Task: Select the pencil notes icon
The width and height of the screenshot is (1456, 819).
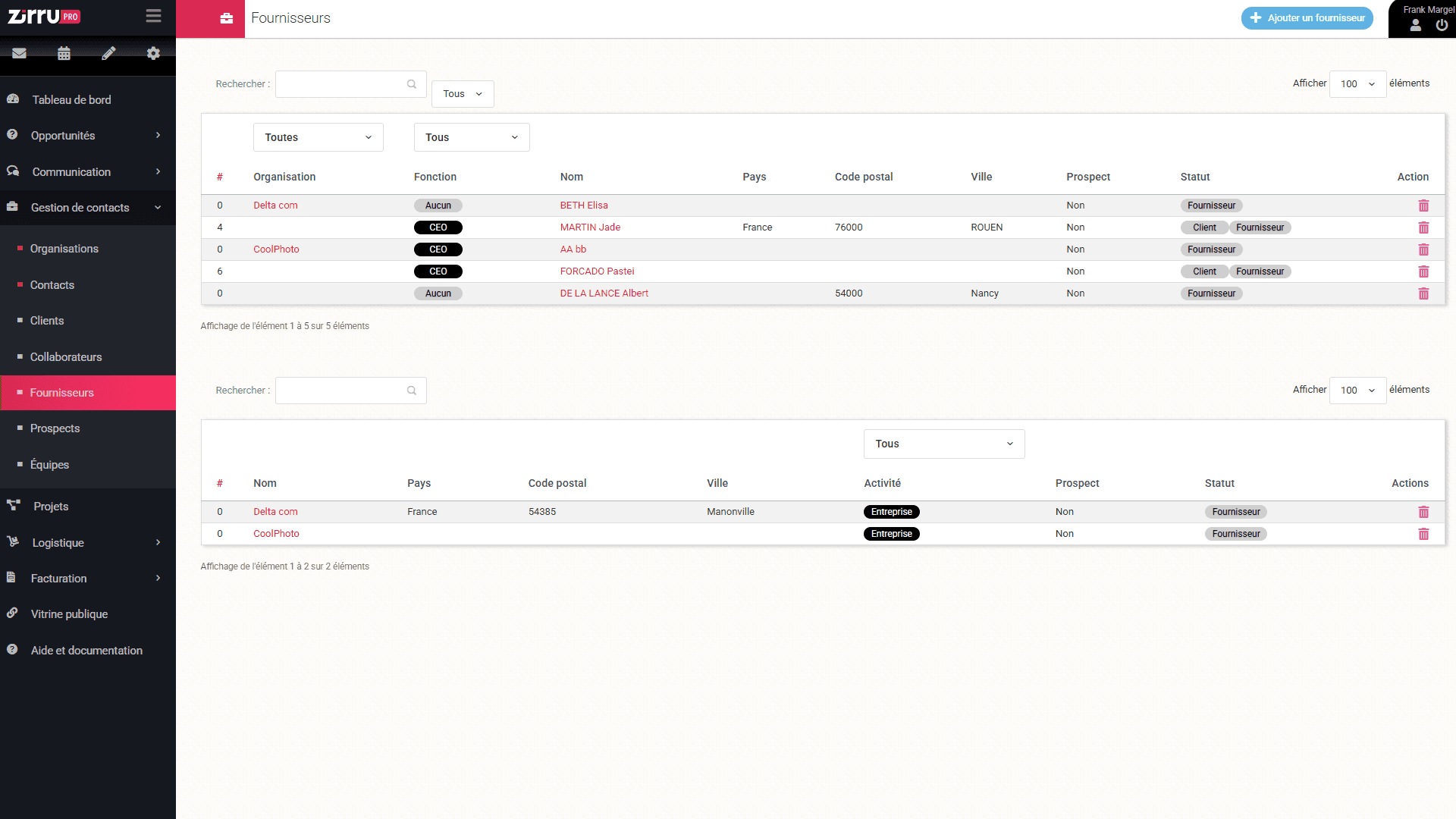Action: [x=108, y=53]
